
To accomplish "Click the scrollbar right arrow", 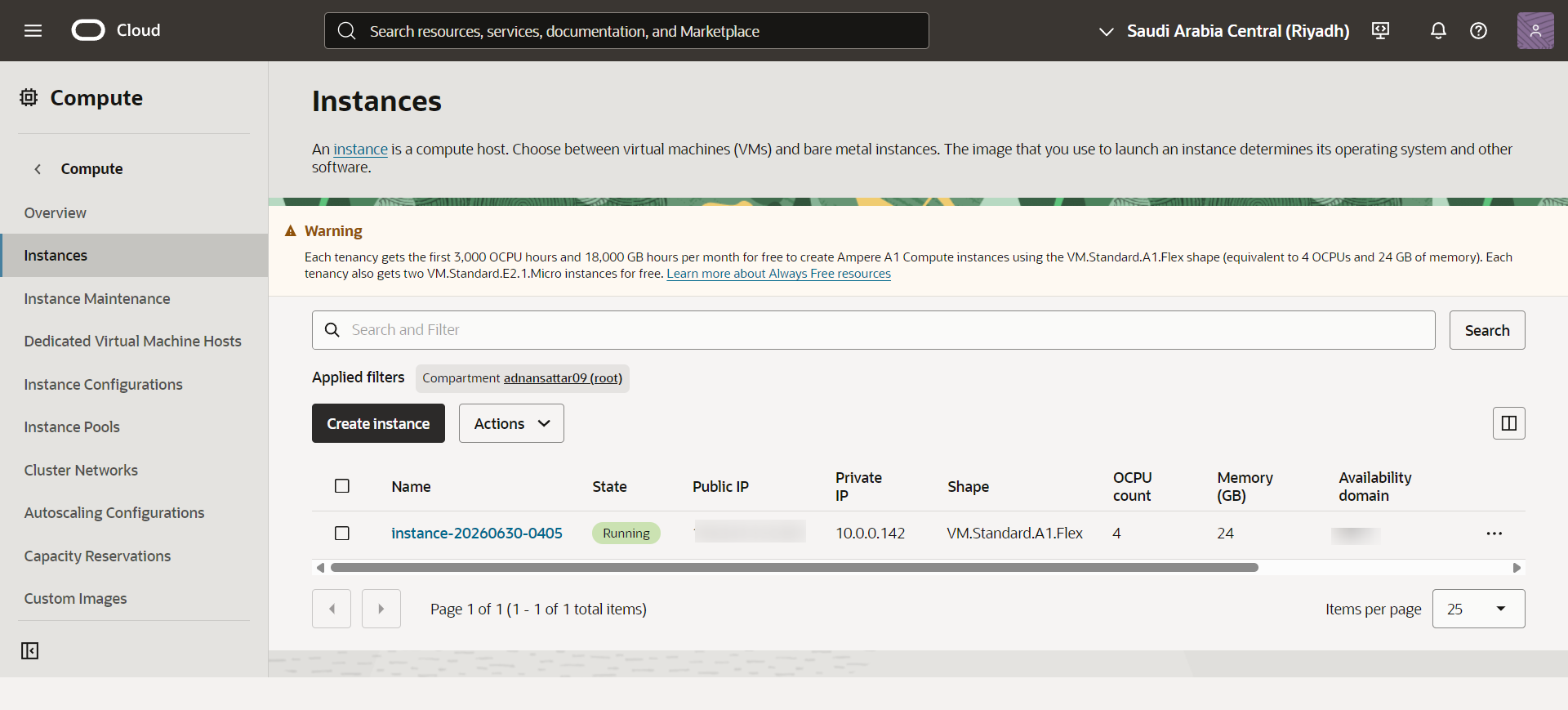I will [x=1517, y=568].
